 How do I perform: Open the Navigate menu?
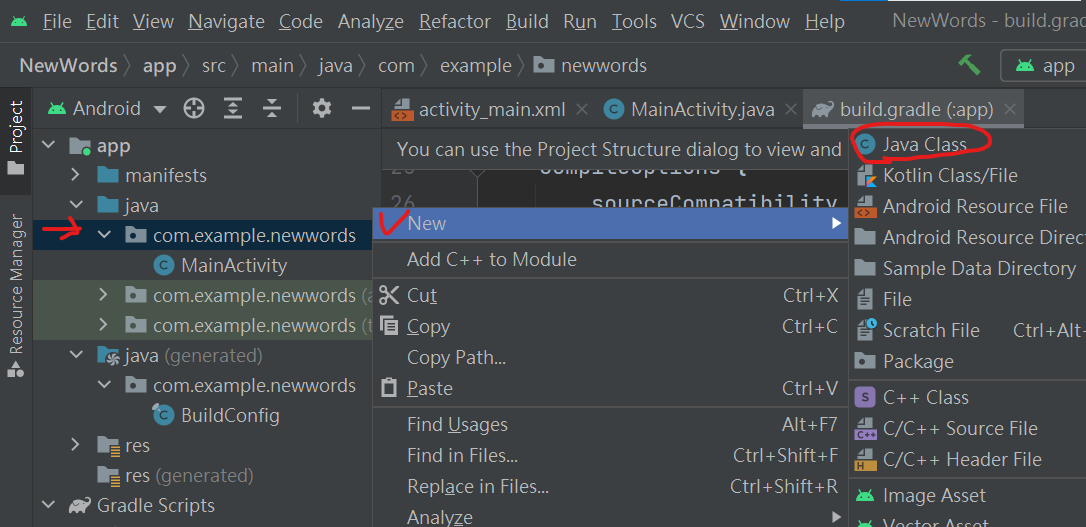(x=226, y=21)
